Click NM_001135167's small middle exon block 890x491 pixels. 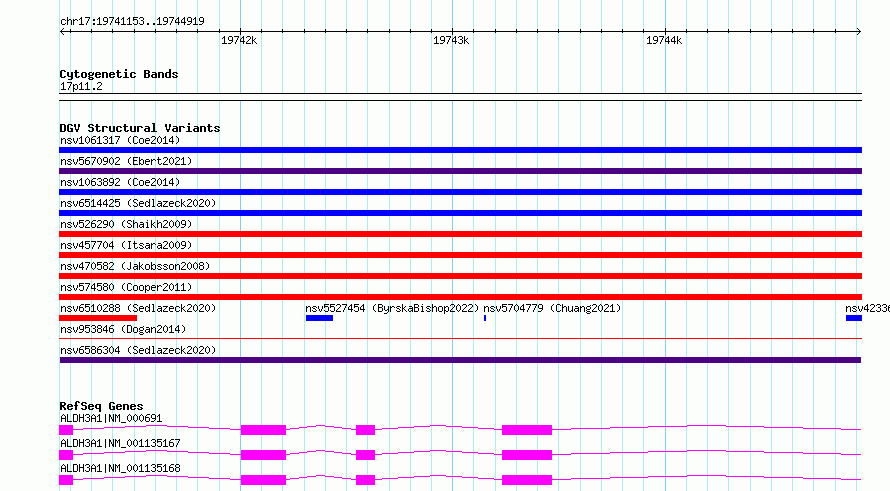366,455
